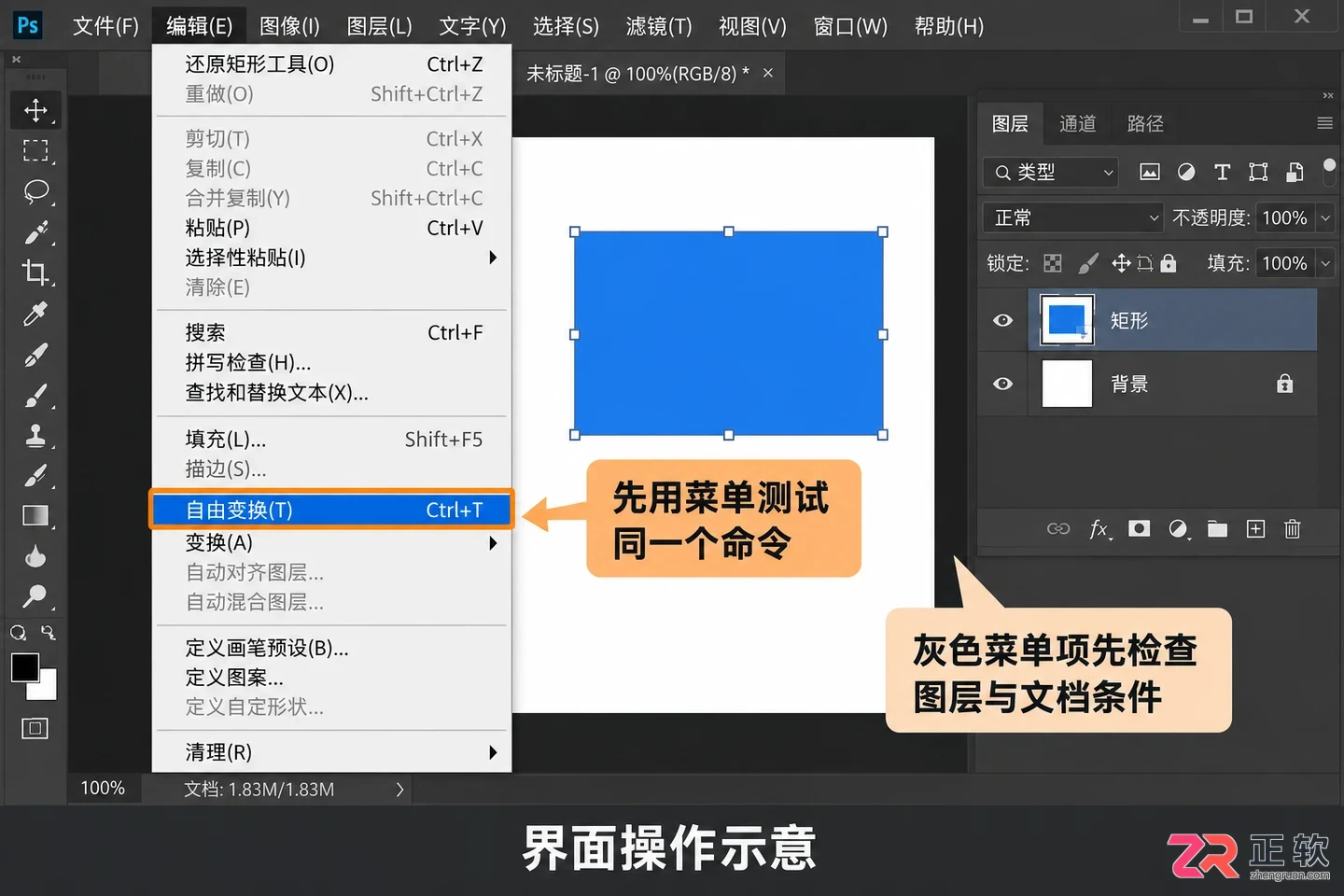Select the Zoom magnifier tool
Screen dimensions: 1344x896
tap(35, 595)
